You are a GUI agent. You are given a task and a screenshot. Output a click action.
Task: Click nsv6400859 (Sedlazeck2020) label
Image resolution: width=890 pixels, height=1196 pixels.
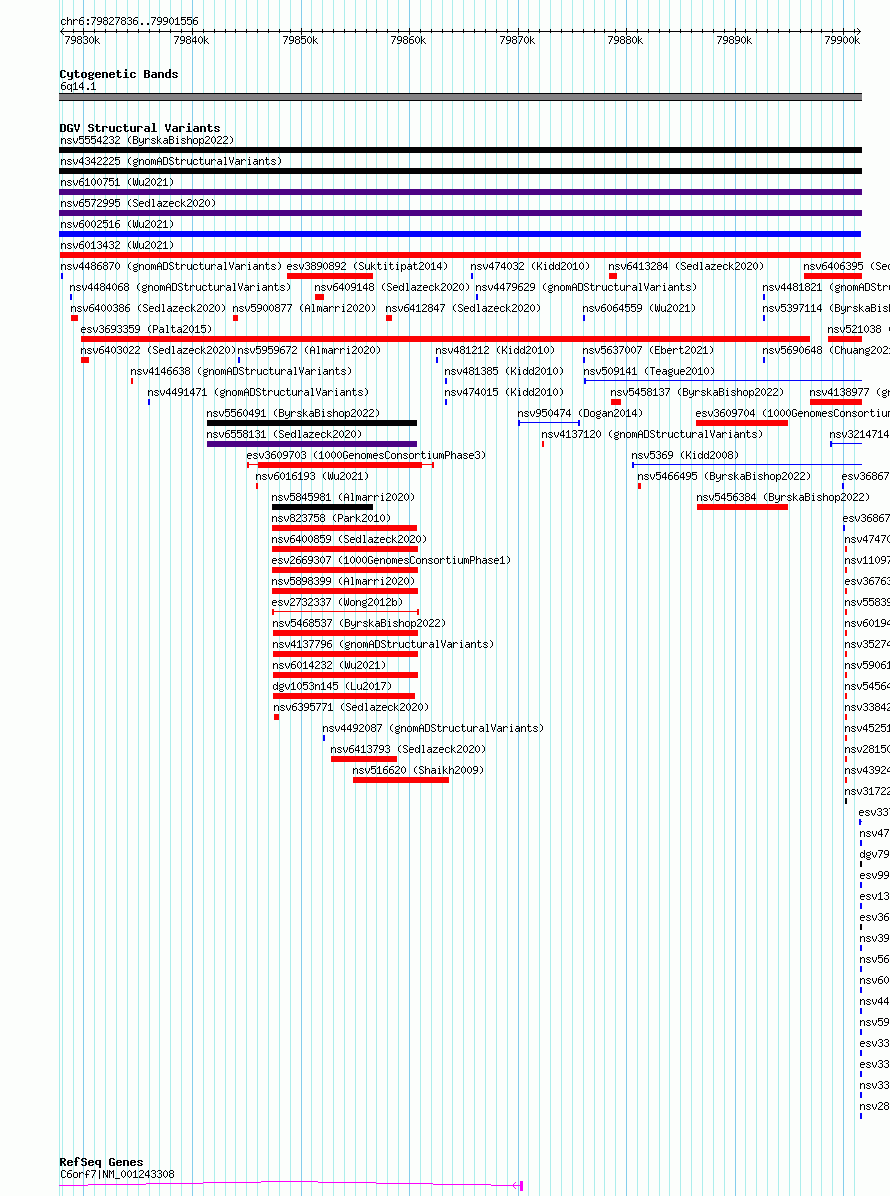(x=349, y=539)
